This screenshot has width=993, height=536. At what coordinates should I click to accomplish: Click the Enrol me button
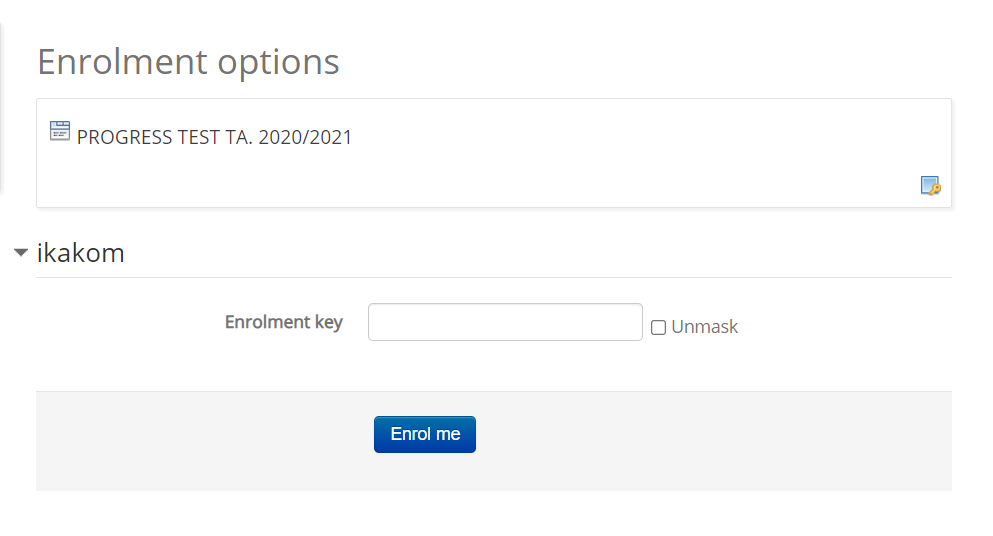[425, 435]
